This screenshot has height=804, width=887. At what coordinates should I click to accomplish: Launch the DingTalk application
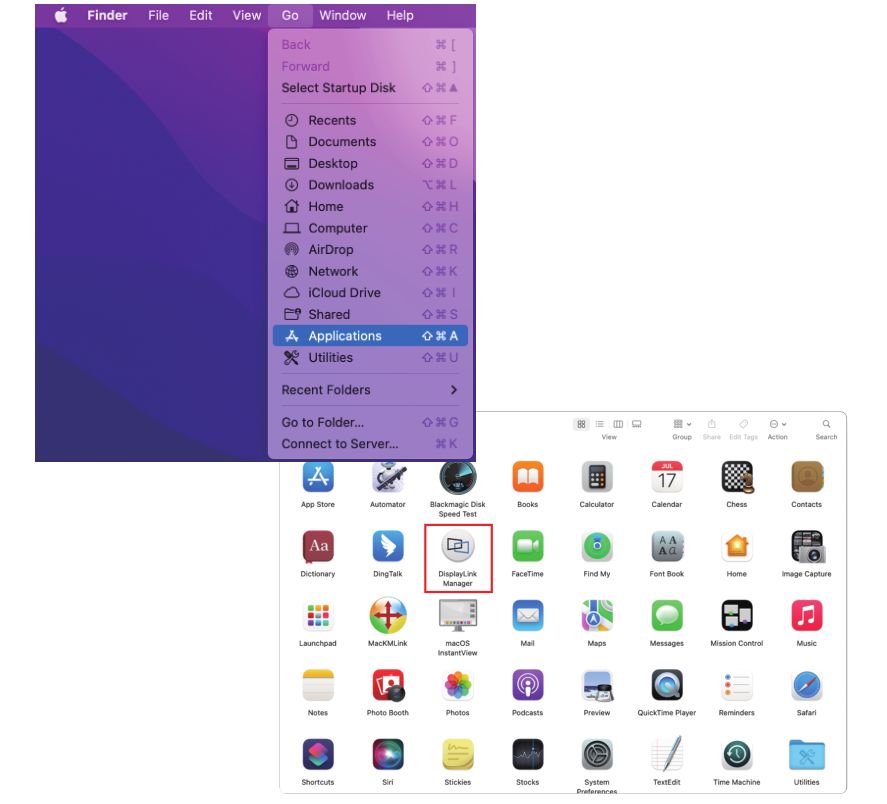pyautogui.click(x=388, y=546)
